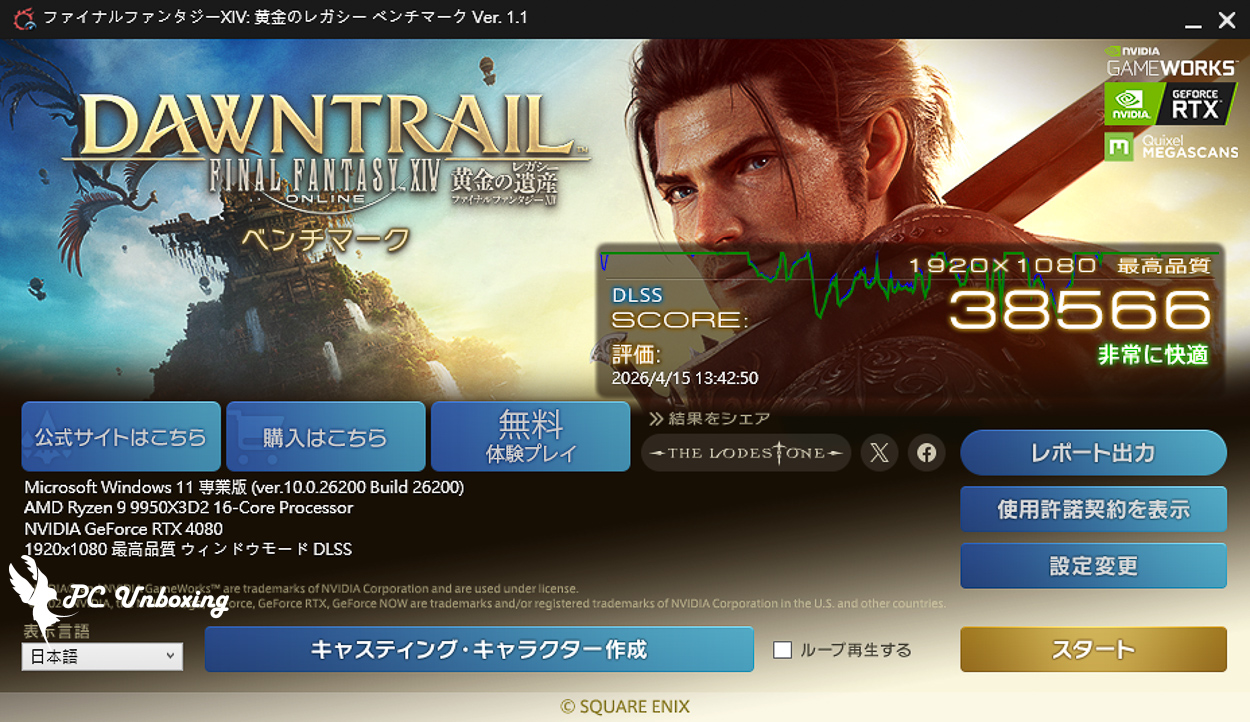Open the 設定変更 settings button
Viewport: 1250px width, 722px height.
point(1093,566)
